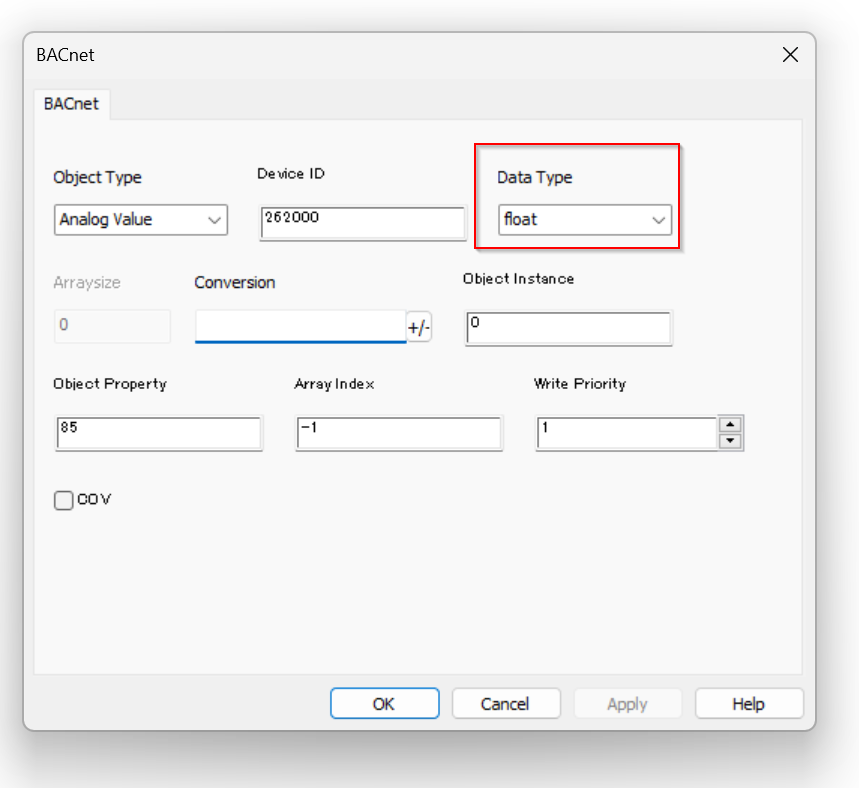Click the Object Type label
Image resolution: width=859 pixels, height=788 pixels.
tap(98, 178)
